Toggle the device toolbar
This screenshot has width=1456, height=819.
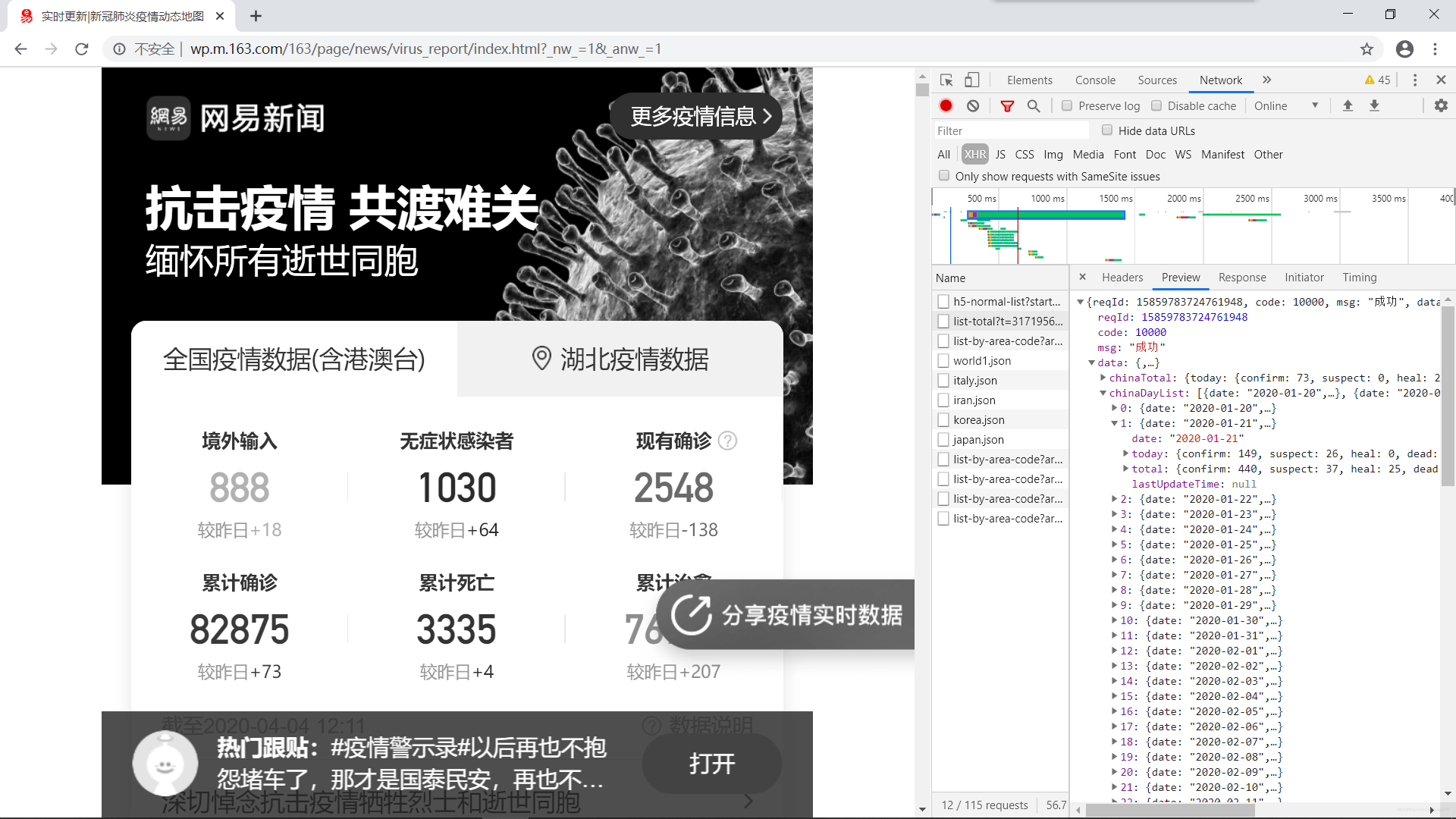coord(972,80)
